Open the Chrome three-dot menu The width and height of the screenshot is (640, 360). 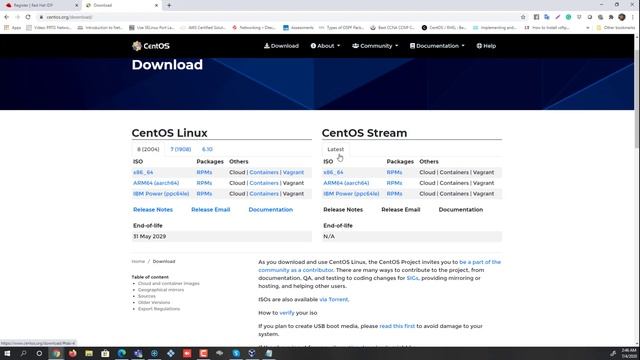[633, 17]
